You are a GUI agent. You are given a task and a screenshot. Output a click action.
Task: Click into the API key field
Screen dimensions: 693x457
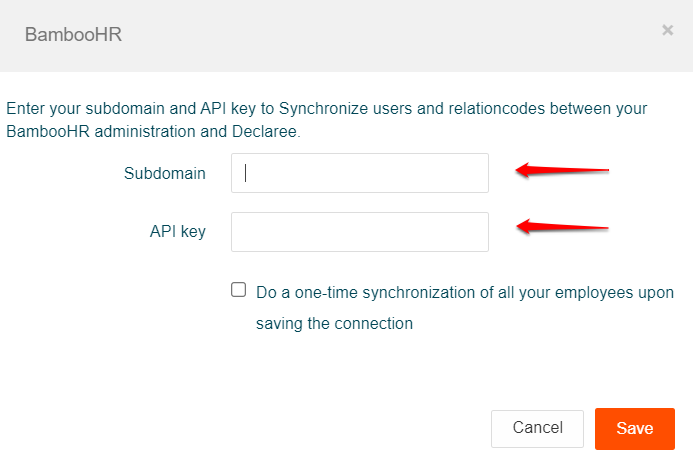(x=359, y=232)
